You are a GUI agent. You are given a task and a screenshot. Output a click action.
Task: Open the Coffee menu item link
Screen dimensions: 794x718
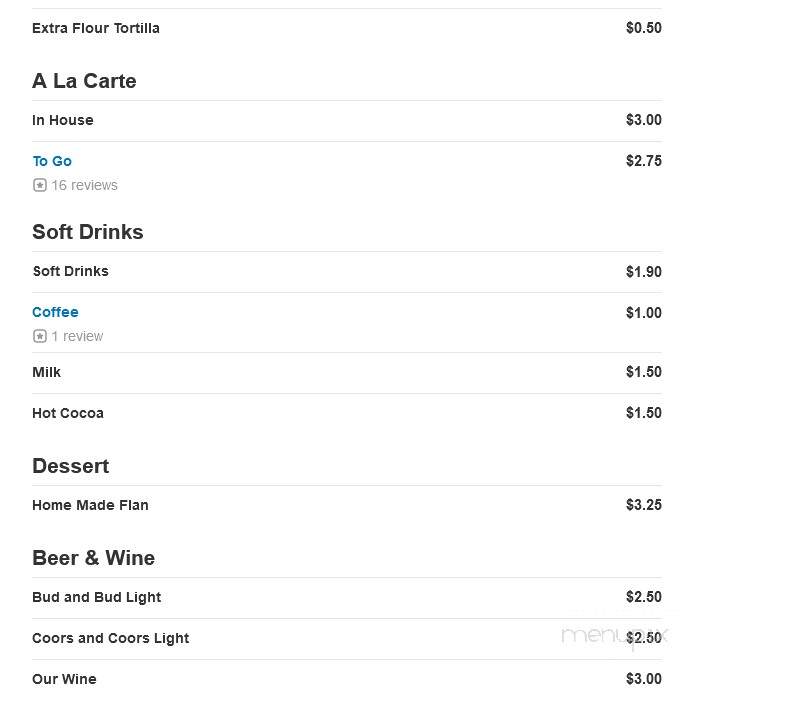[55, 312]
